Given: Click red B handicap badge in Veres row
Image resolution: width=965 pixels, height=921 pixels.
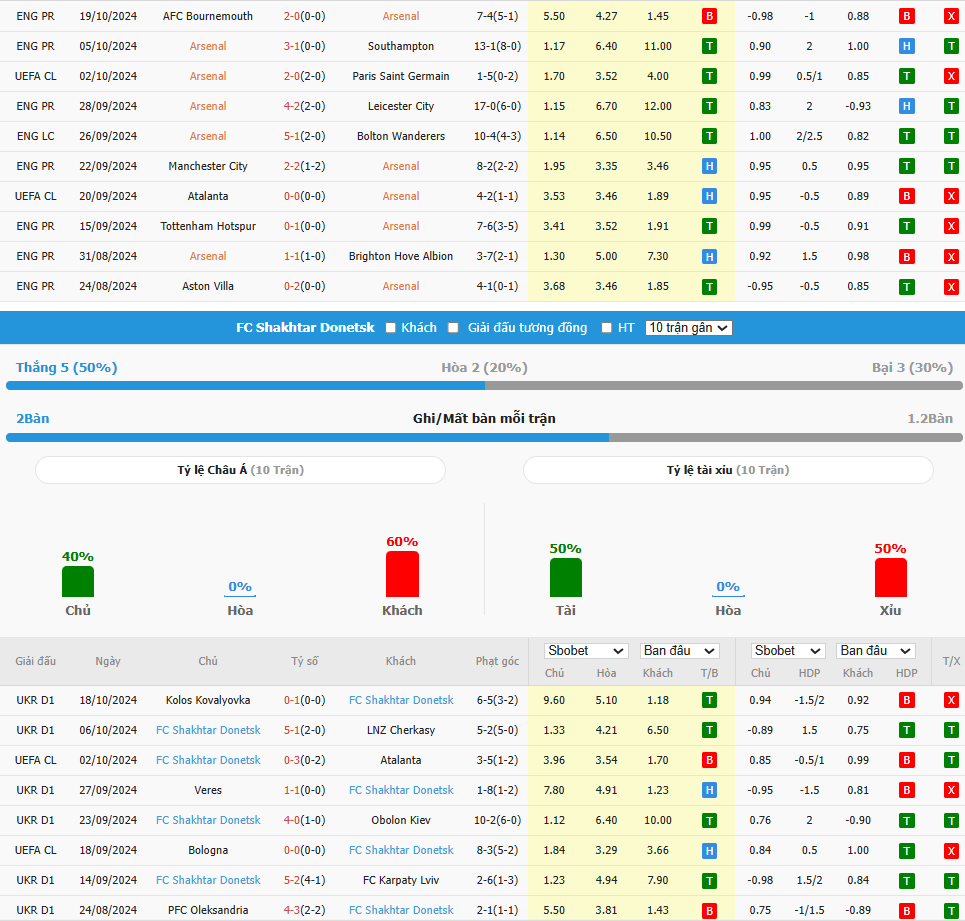Looking at the screenshot, I should click(x=907, y=790).
